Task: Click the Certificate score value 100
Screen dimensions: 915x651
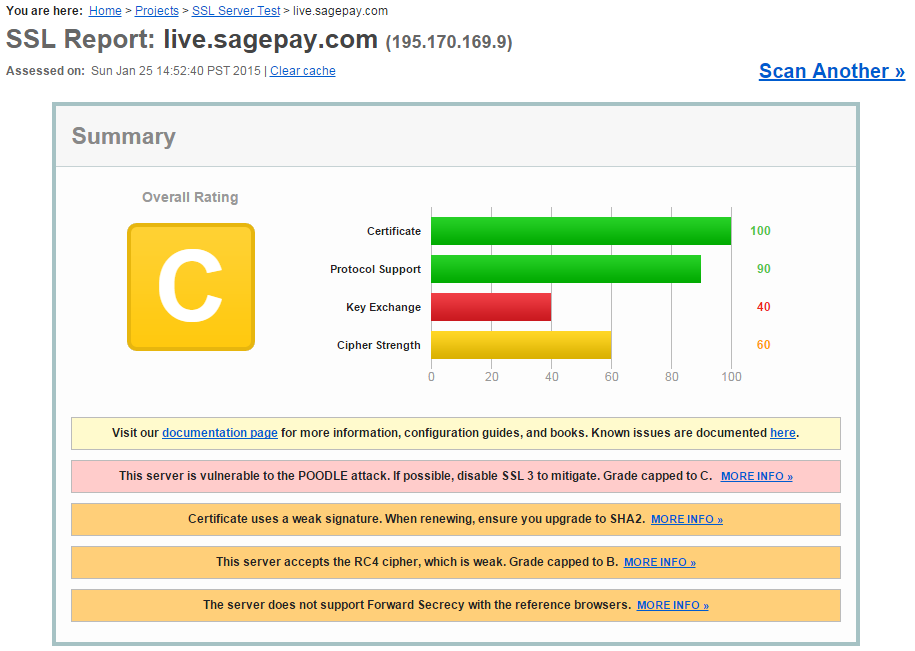Action: (x=760, y=231)
